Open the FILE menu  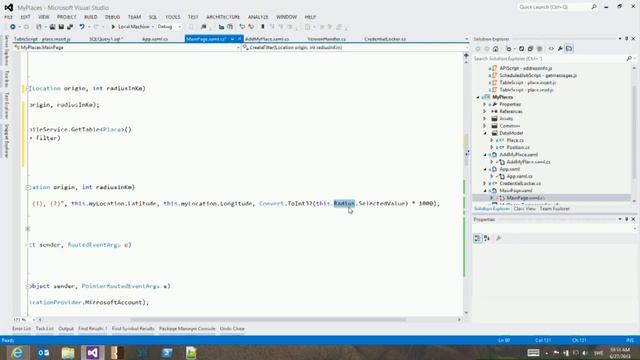tap(9, 17)
